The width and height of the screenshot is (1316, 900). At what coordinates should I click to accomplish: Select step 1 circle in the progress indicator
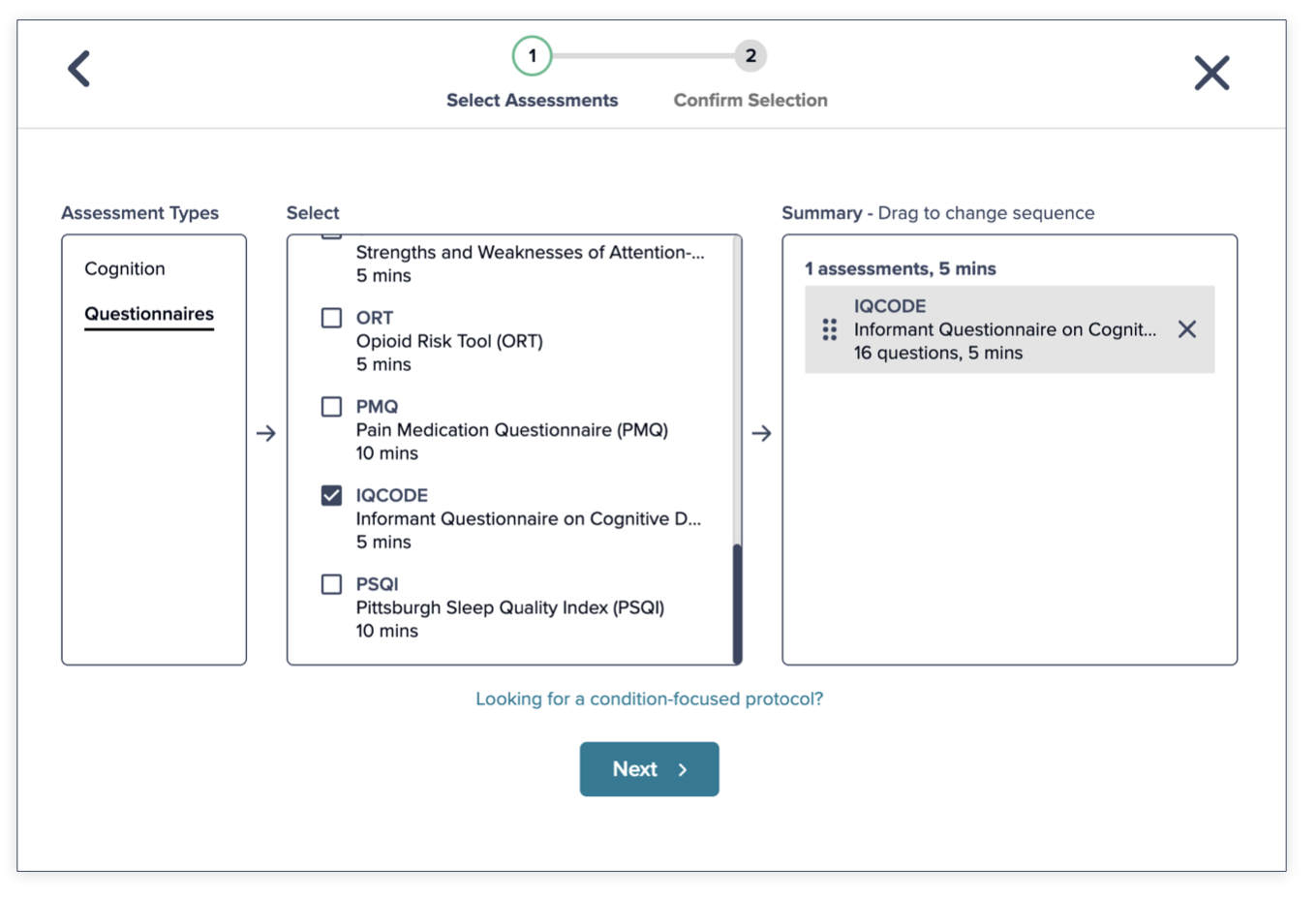click(532, 55)
